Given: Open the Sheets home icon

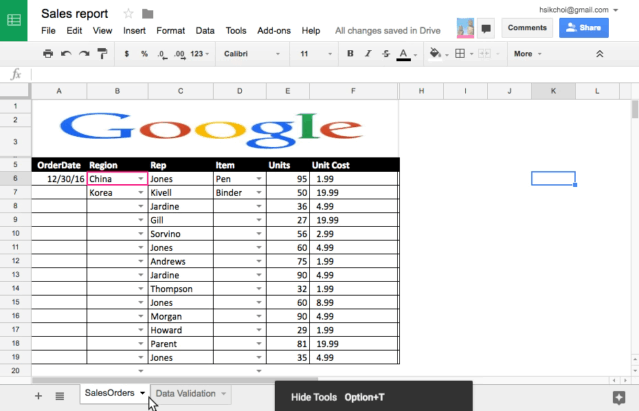Looking at the screenshot, I should pos(14,20).
